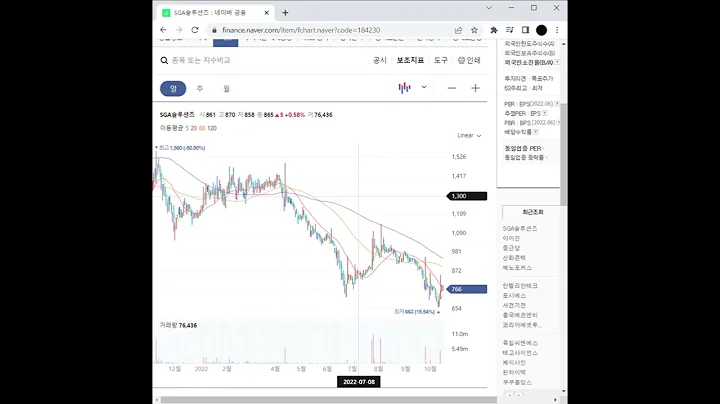Viewport: 720px width, 404px height.
Task: Click the 최저 663 low label
Action: coord(417,312)
